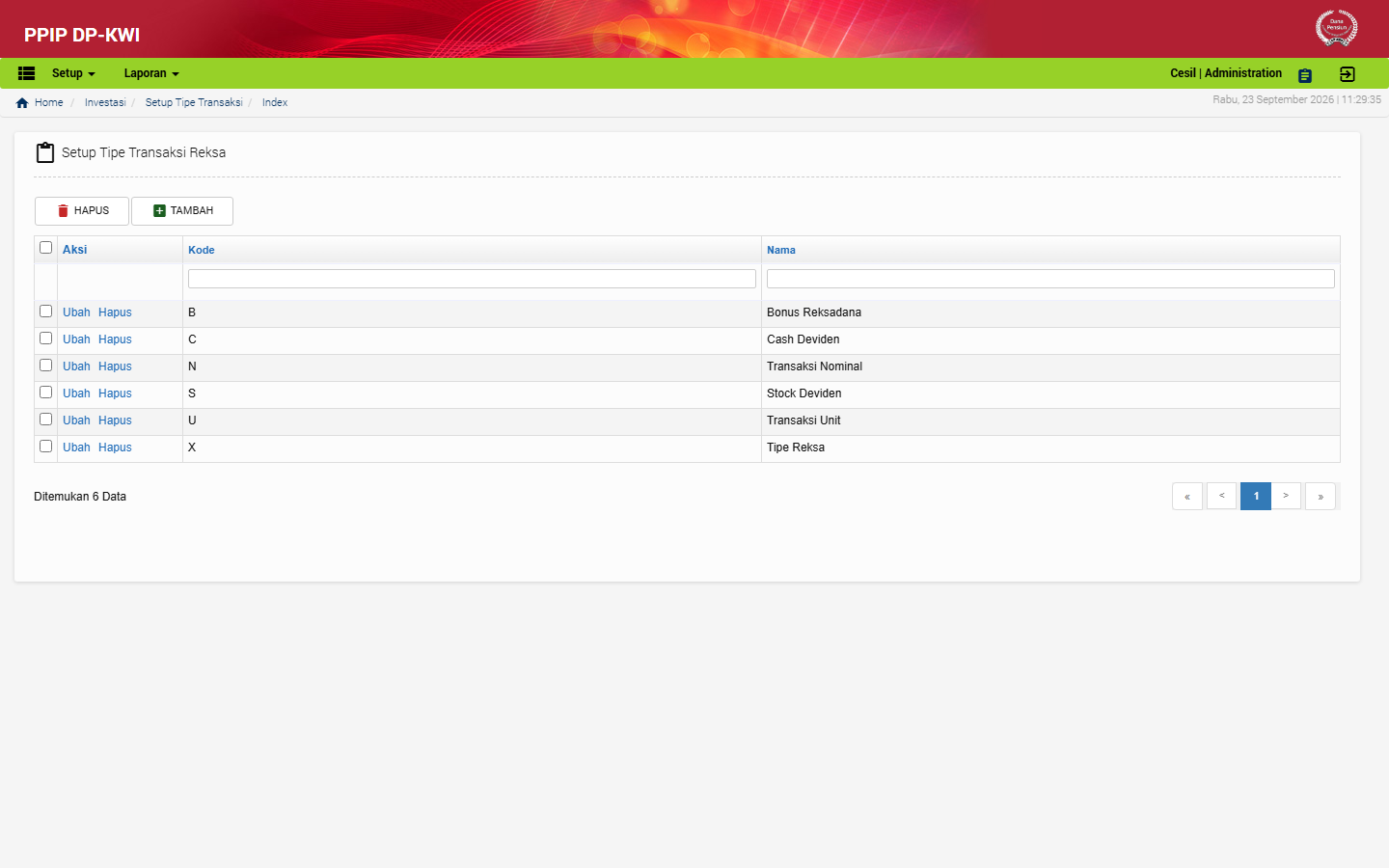Viewport: 1389px width, 868px height.
Task: Click the TAMBAH add button
Action: coord(182,211)
